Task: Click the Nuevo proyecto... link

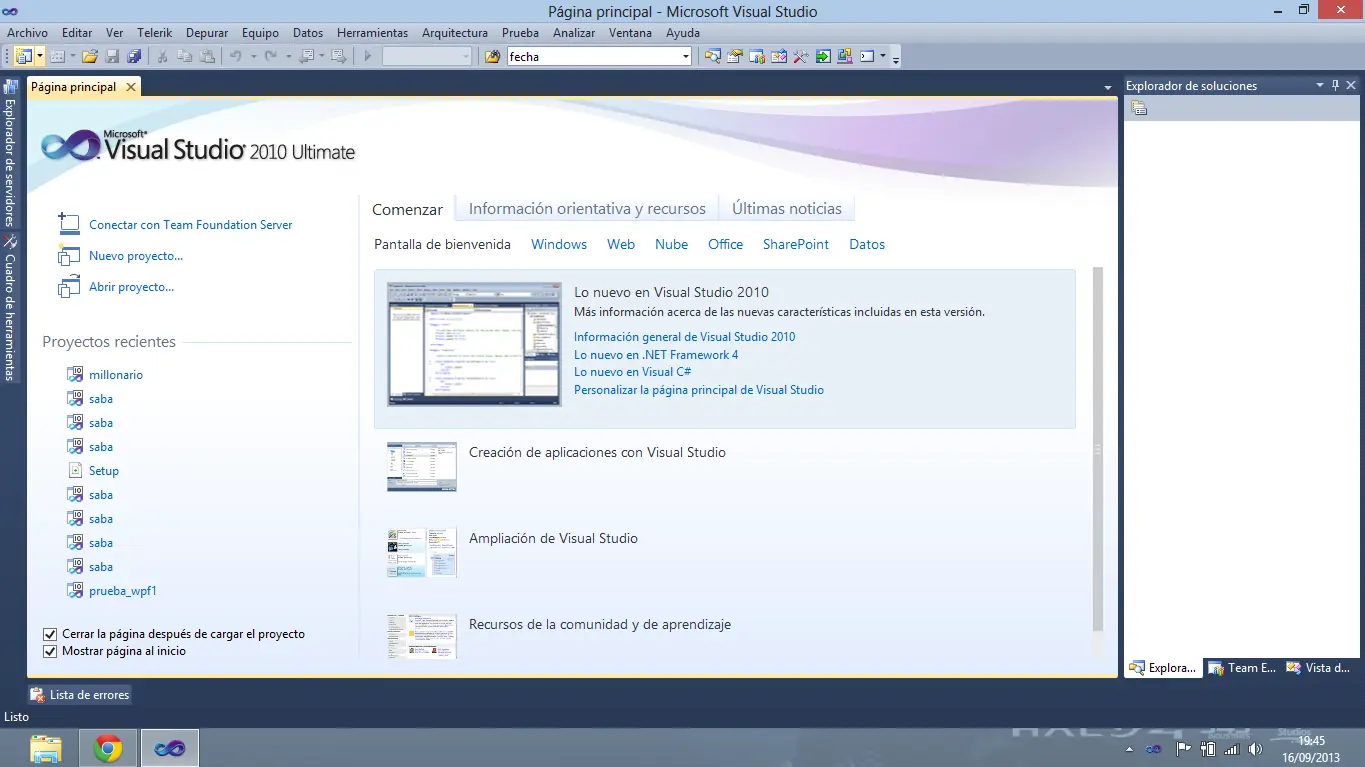Action: click(136, 256)
